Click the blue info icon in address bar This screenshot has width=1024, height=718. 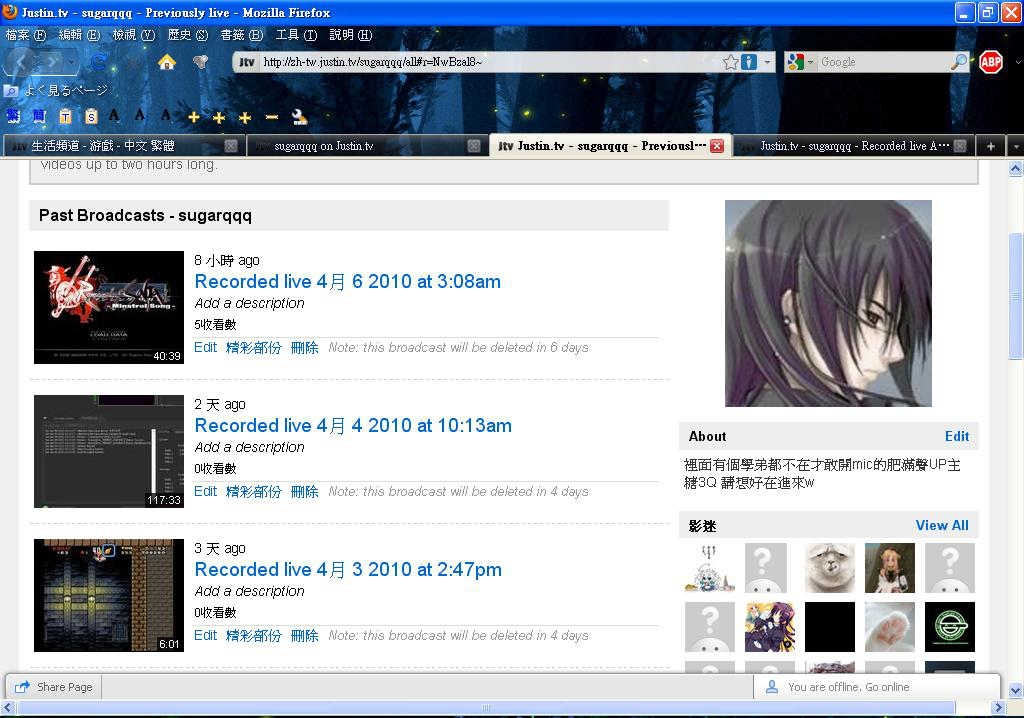tap(748, 62)
